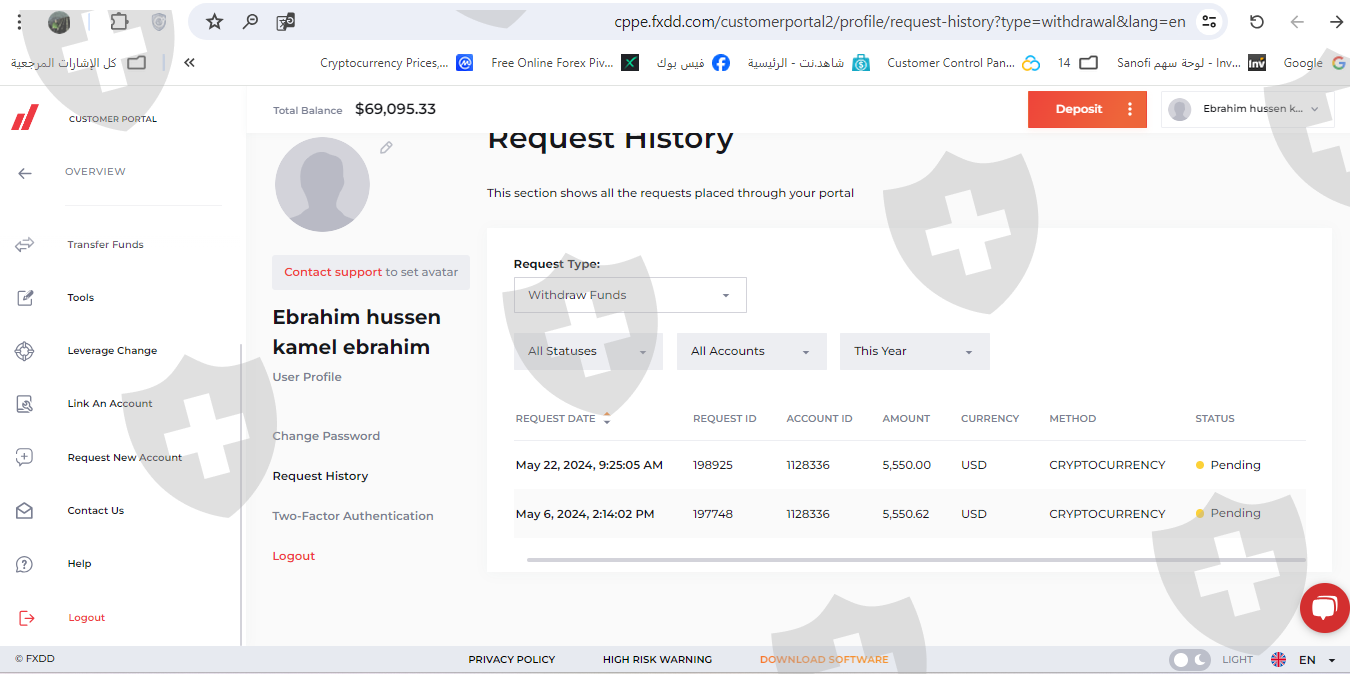
Task: Expand the All Statuses filter
Action: [588, 352]
